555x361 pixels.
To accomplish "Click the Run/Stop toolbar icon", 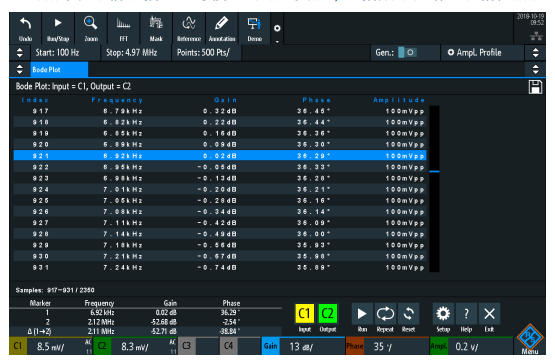I will [58, 29].
